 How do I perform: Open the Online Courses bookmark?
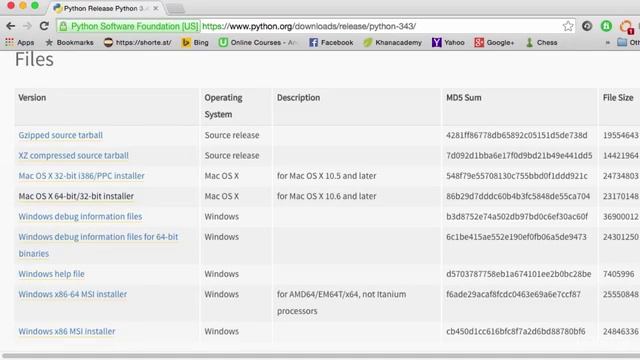258,42
